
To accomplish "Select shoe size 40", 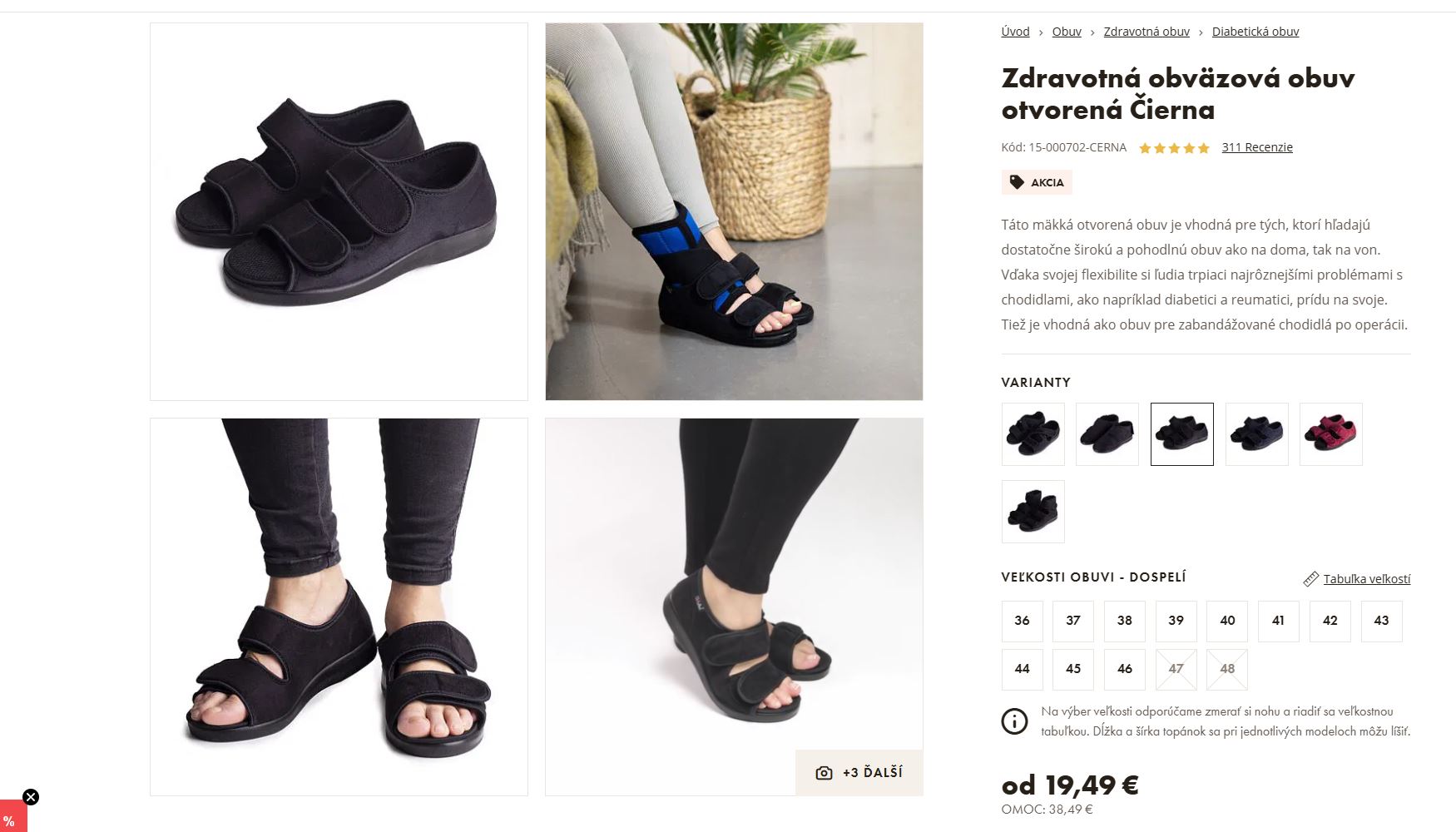I will (1227, 621).
